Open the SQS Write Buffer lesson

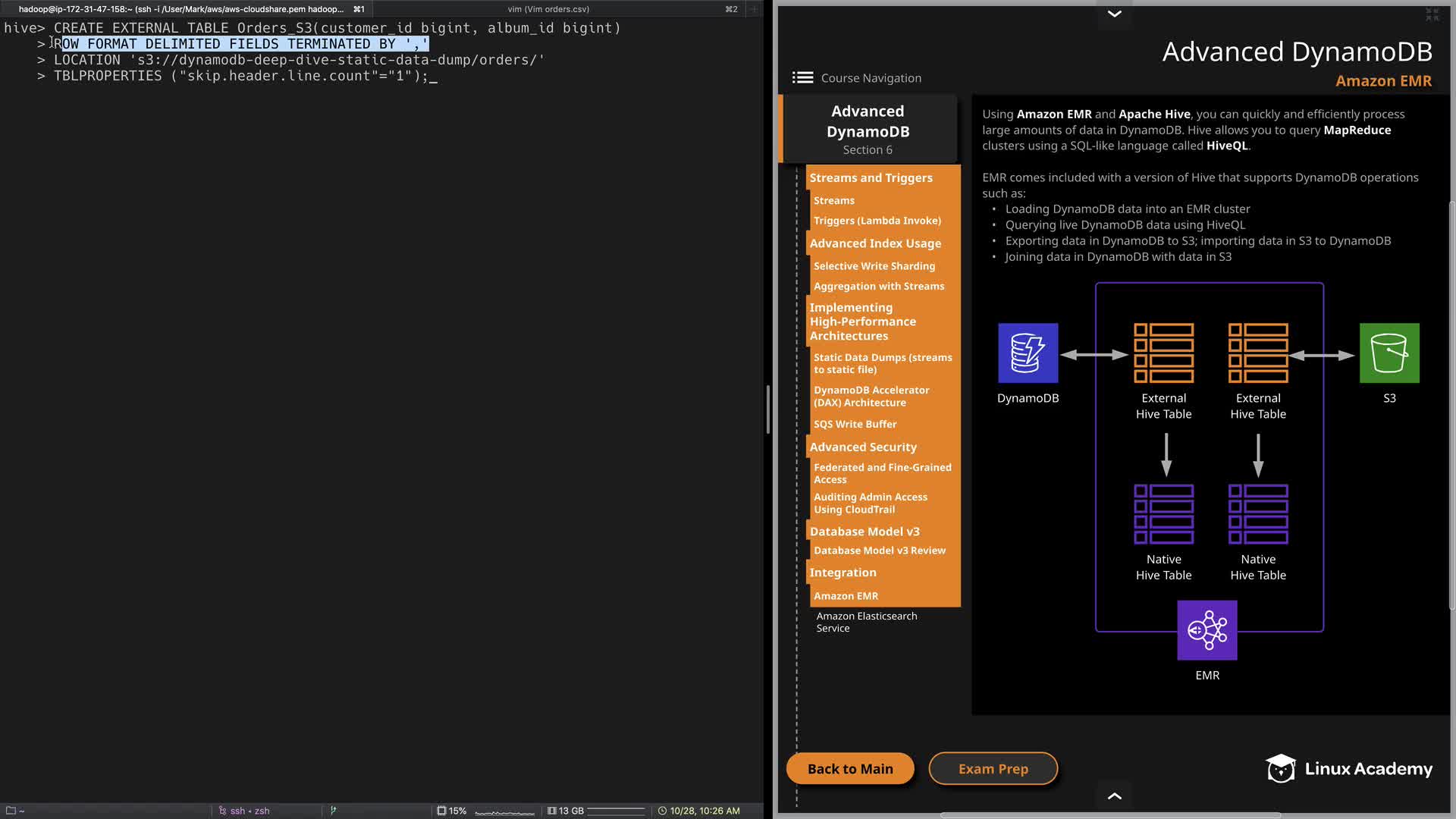point(855,424)
